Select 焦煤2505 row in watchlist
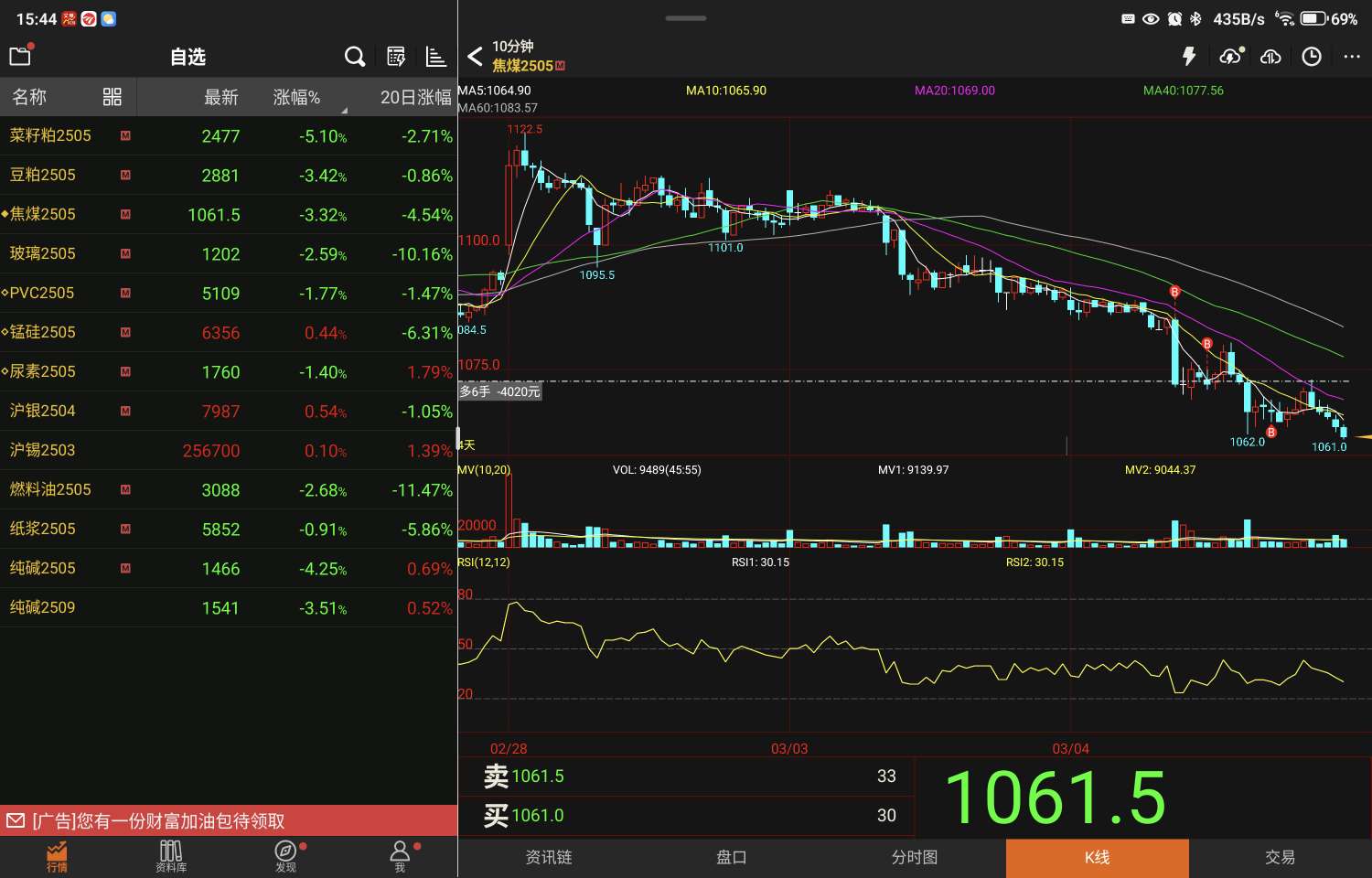The width and height of the screenshot is (1372, 878). pyautogui.click(x=229, y=214)
